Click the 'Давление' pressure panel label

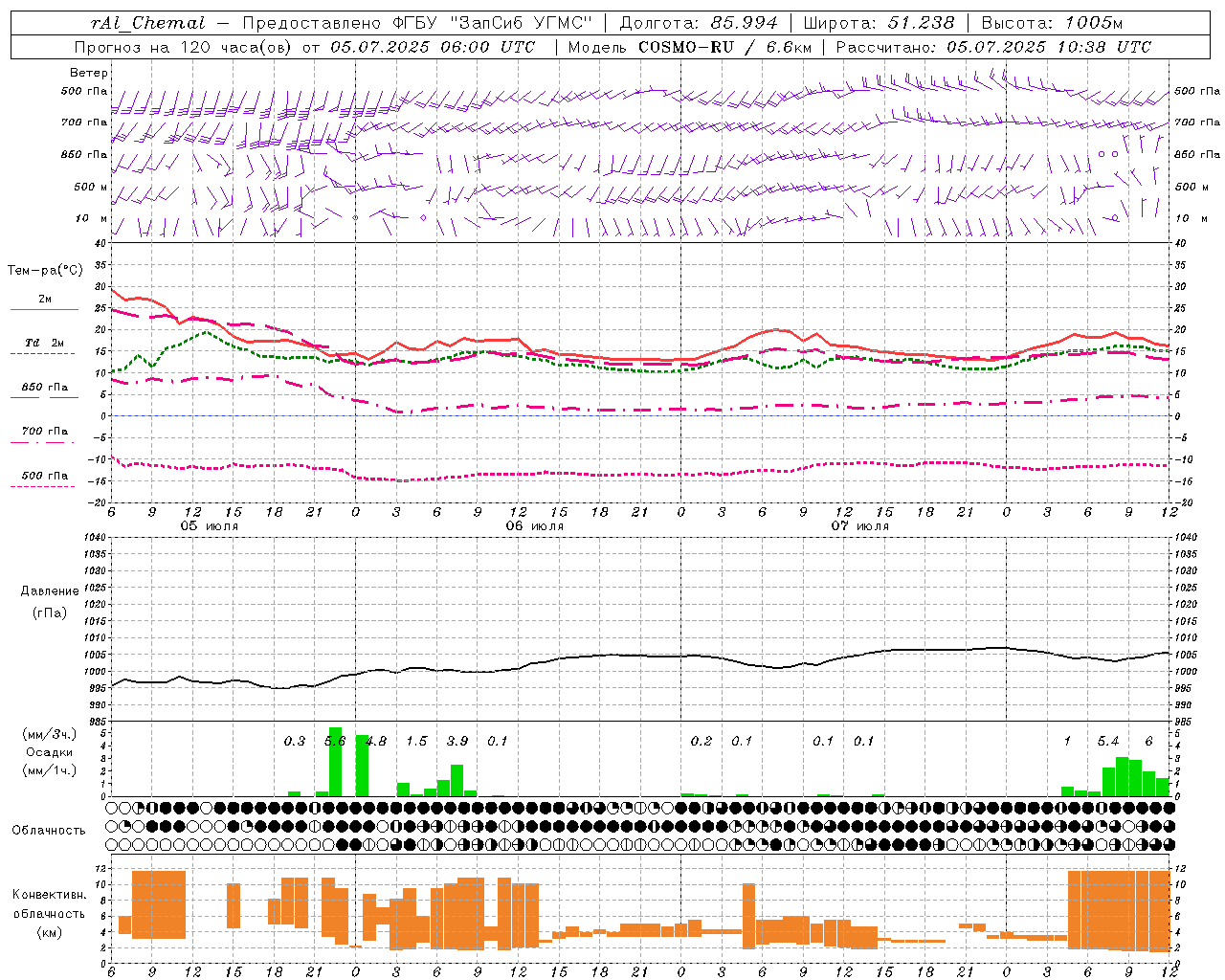point(50,591)
